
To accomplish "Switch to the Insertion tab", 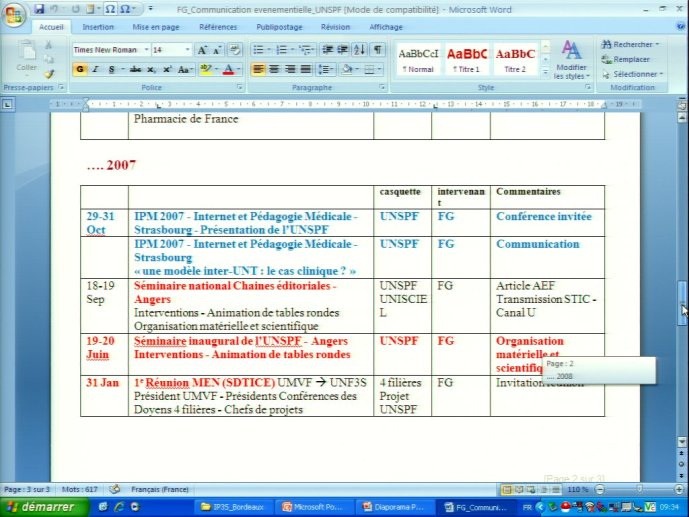I will point(98,27).
